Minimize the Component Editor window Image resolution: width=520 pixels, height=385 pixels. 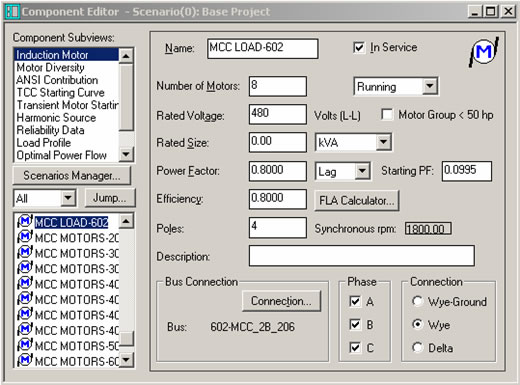(475, 12)
